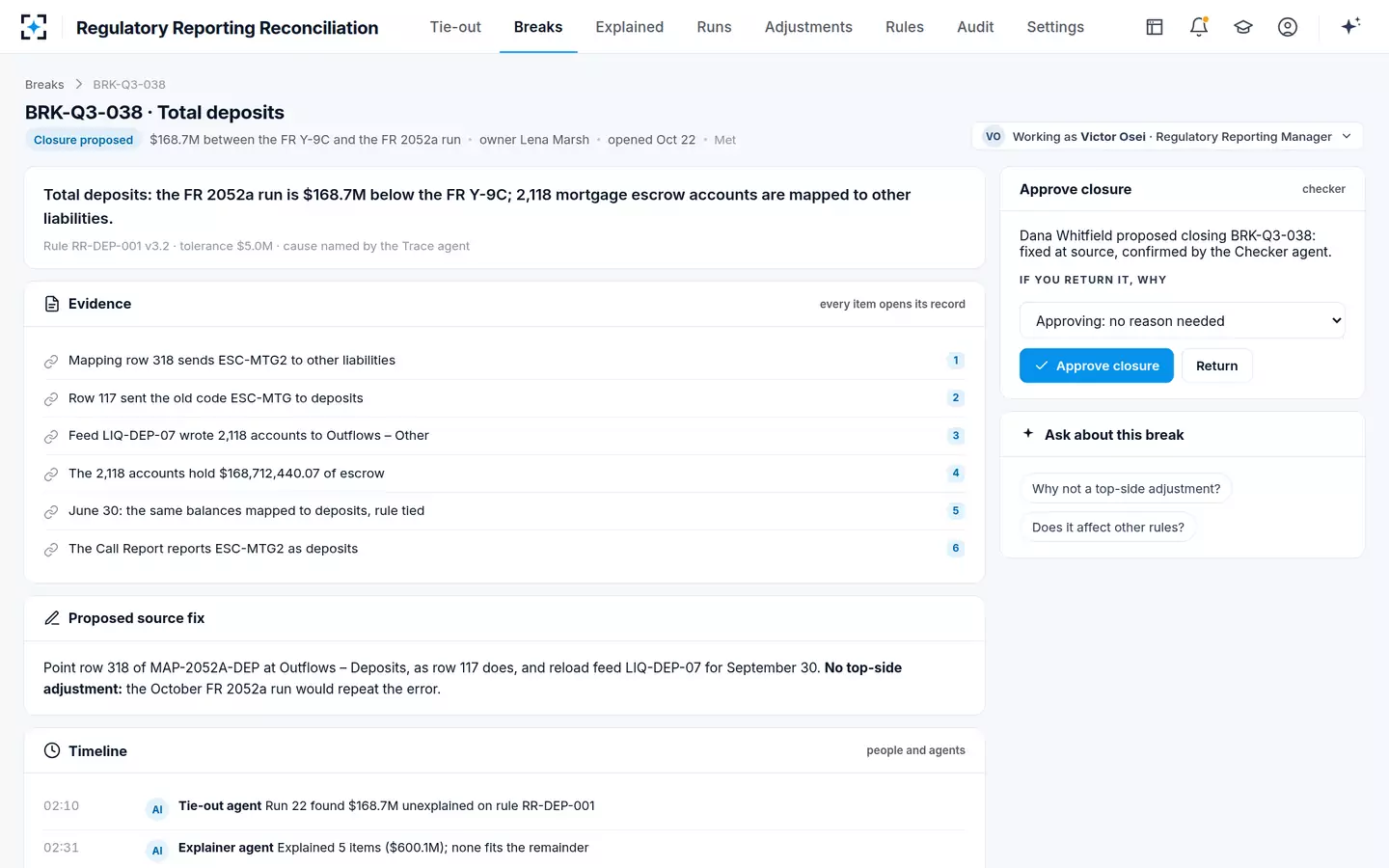The height and width of the screenshot is (868, 1389).
Task: Open 'Row 117 sent the old code' evidence
Action: [504, 398]
